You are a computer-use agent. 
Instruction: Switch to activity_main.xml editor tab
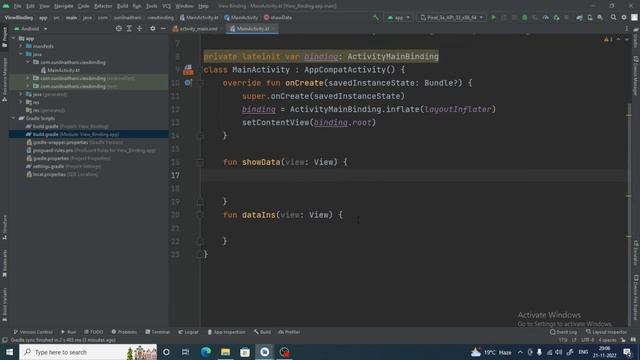(x=198, y=29)
